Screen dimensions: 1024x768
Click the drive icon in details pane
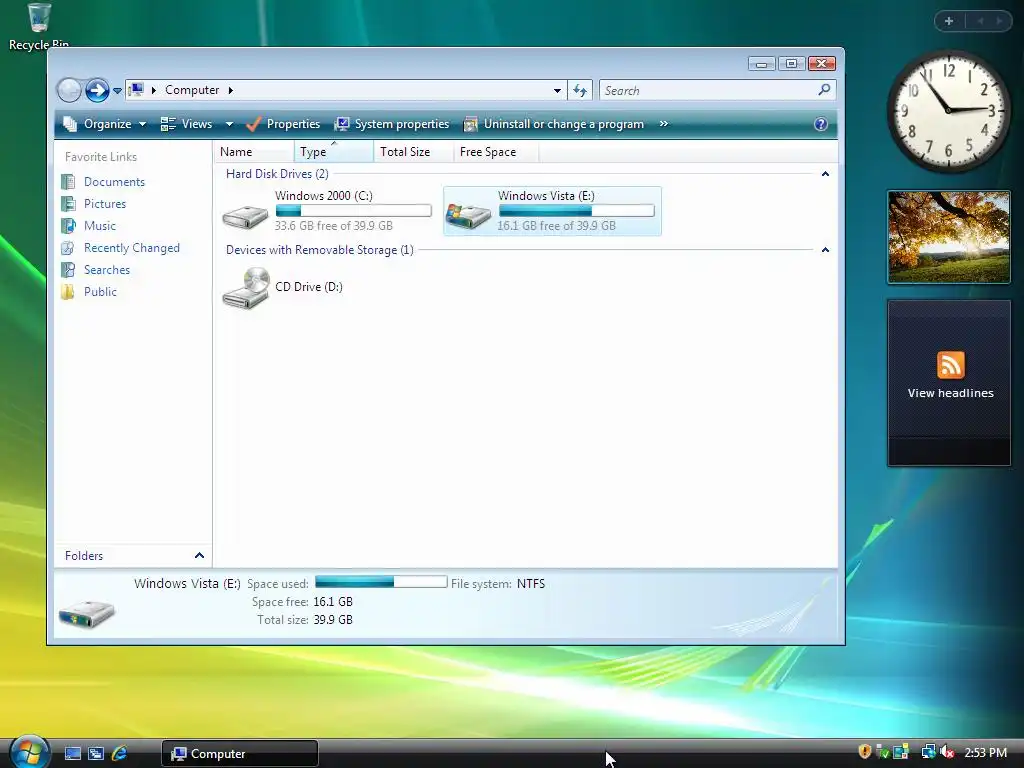click(87, 613)
